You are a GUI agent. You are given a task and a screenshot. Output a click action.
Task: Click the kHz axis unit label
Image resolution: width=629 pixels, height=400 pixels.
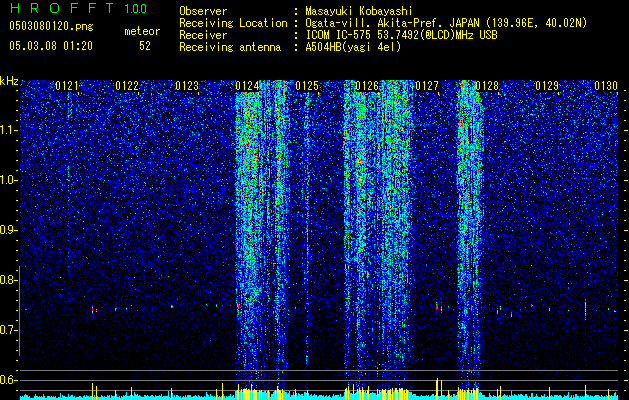click(9, 81)
